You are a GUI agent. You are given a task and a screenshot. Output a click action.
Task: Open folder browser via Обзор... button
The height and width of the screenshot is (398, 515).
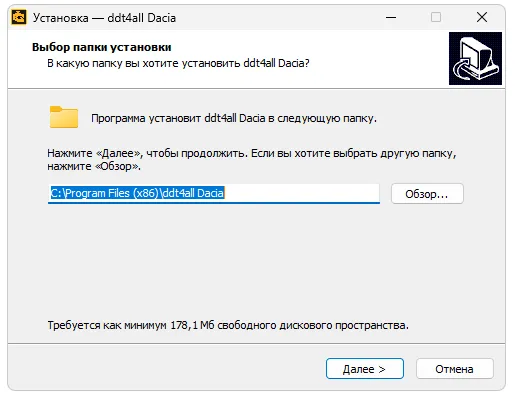point(427,194)
